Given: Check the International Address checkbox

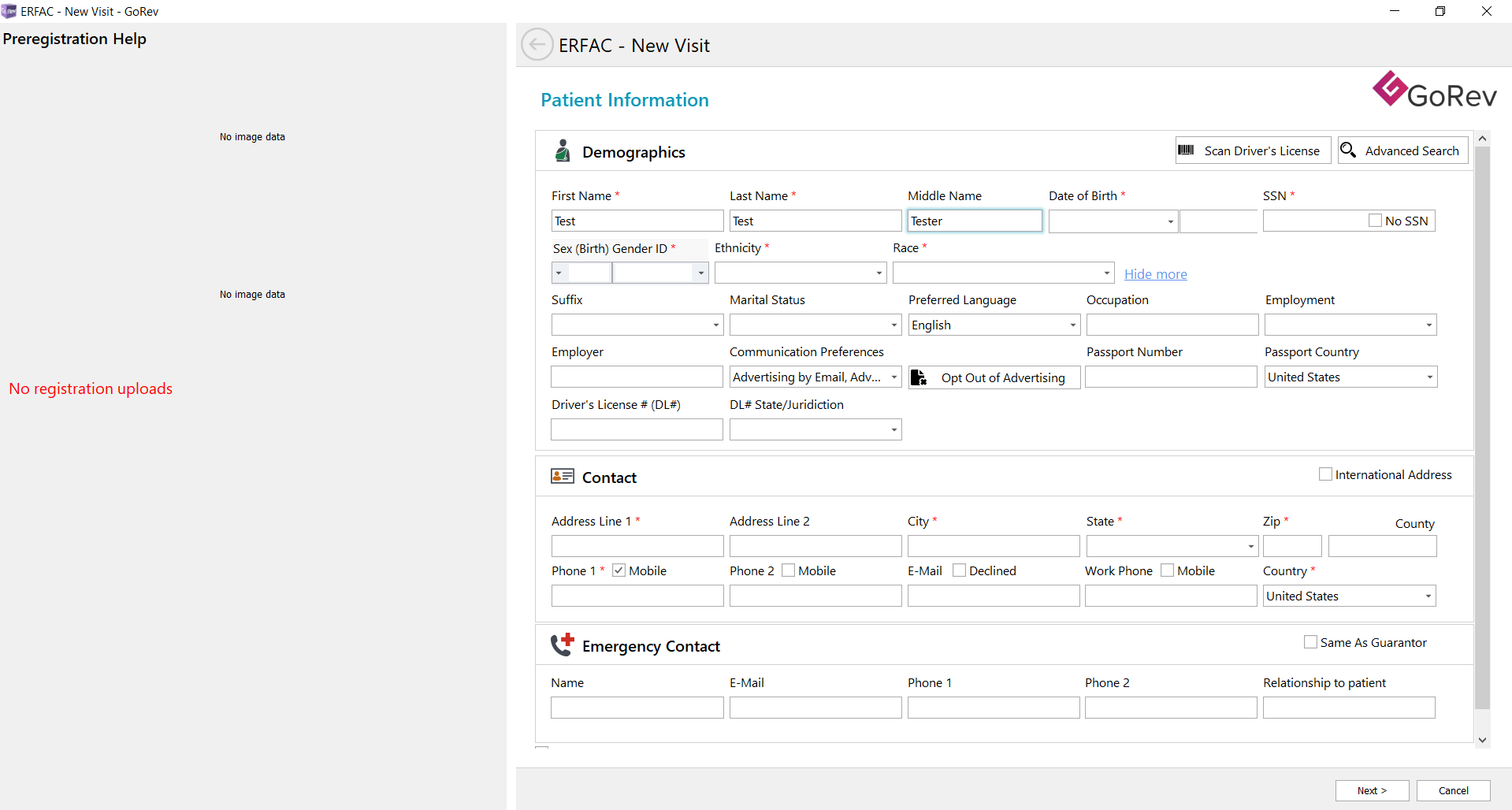Looking at the screenshot, I should (1326, 474).
